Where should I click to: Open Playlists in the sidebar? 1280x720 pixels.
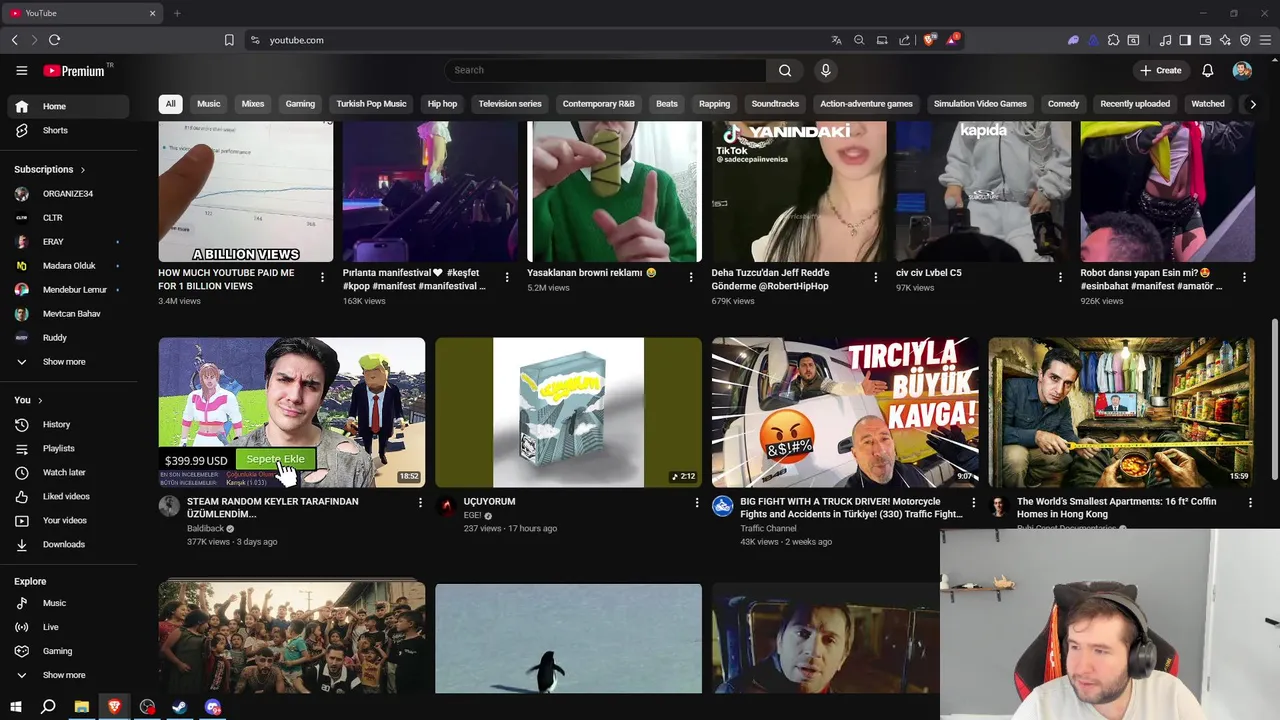[x=68, y=448]
